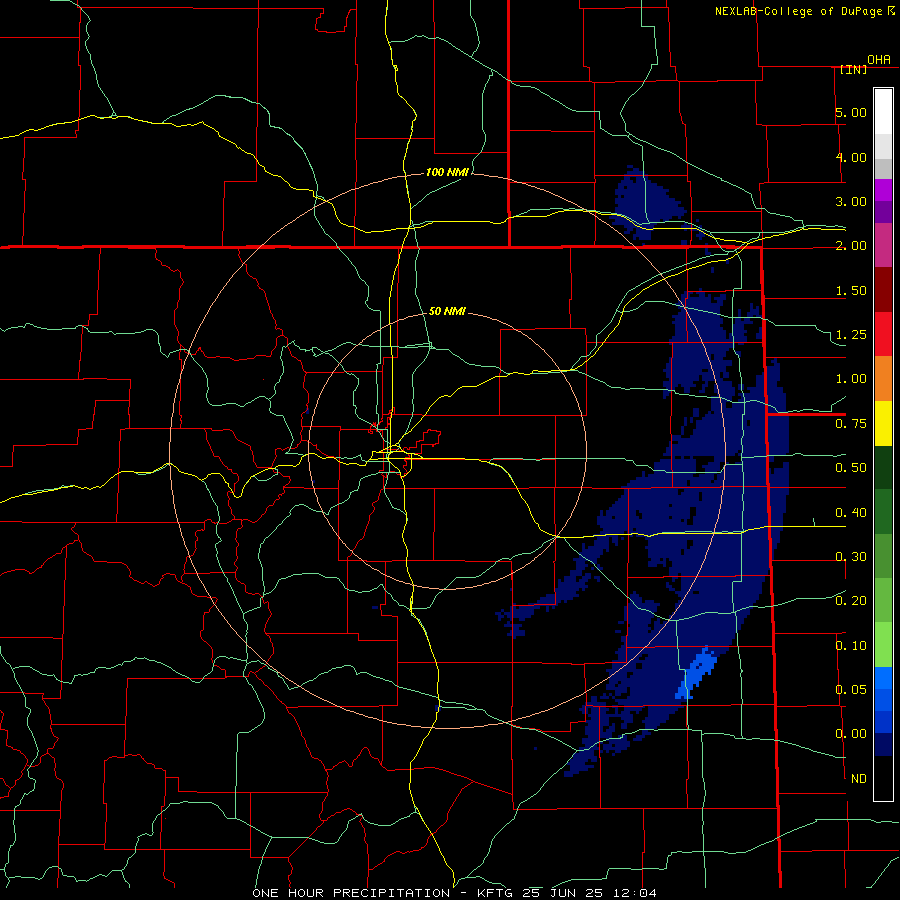Viewport: 900px width, 900px height.
Task: Click the KFTG radar site identifier
Action: point(497,893)
